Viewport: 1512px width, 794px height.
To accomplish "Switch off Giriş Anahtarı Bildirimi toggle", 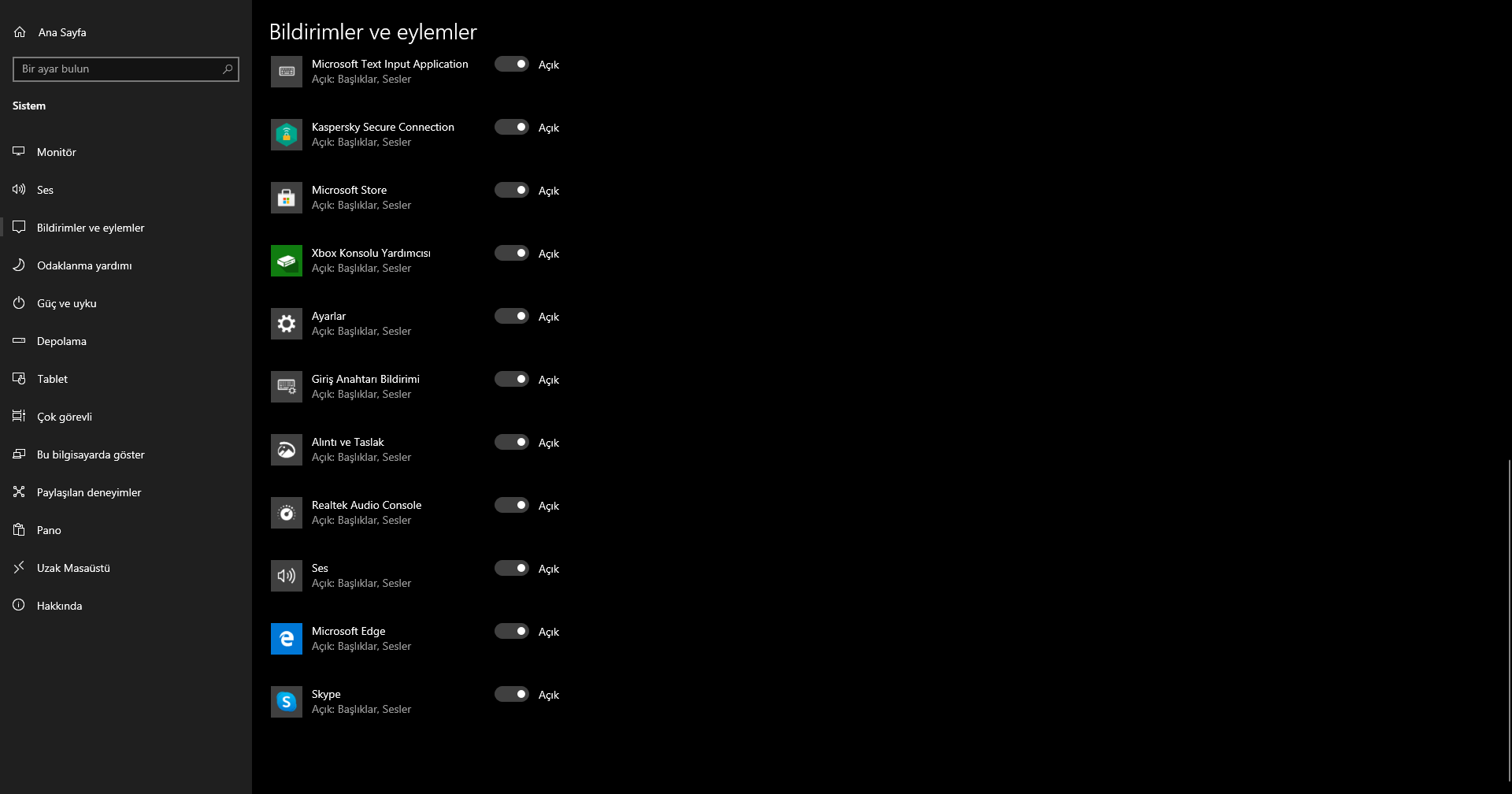I will coord(512,379).
